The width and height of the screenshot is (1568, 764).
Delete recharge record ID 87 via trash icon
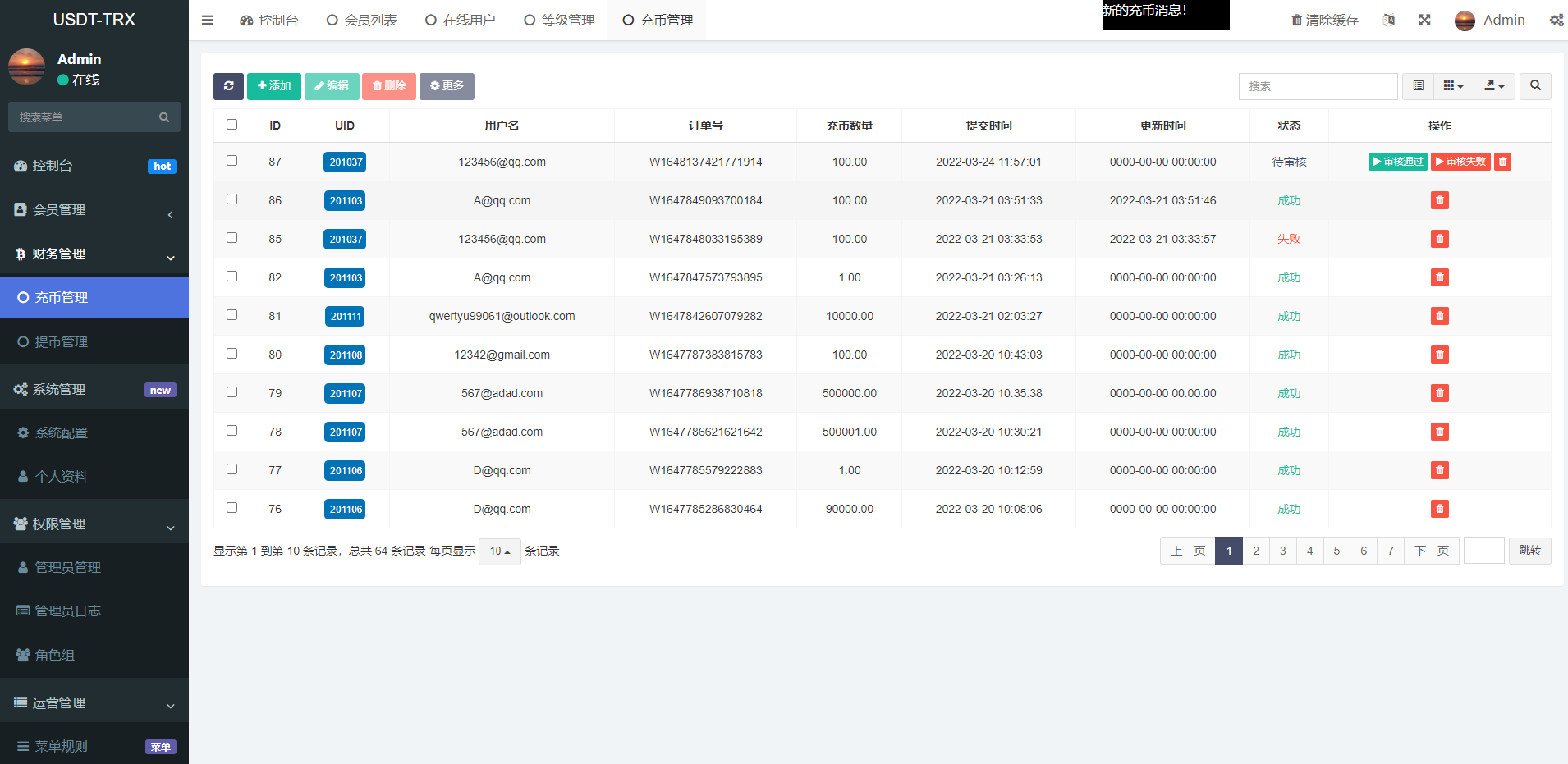(1502, 162)
